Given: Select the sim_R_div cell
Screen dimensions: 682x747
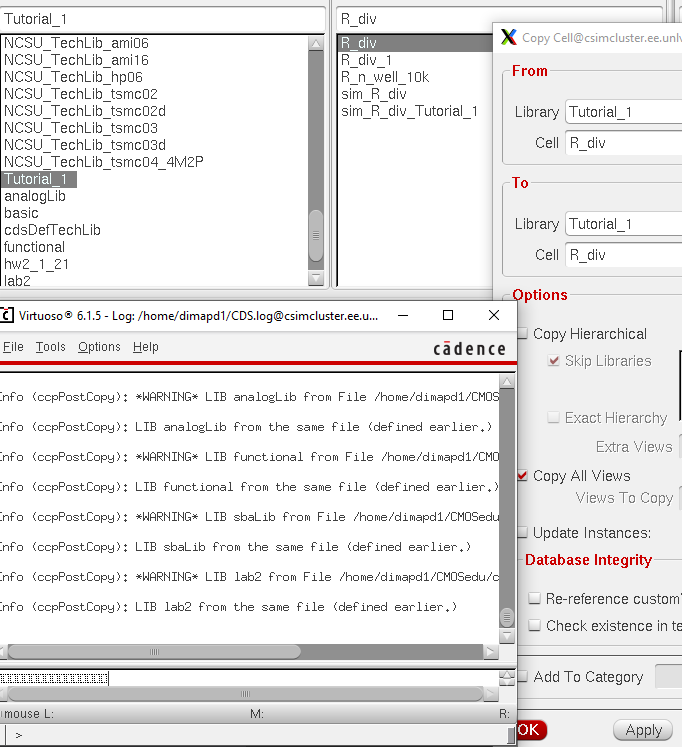Looking at the screenshot, I should click(373, 94).
